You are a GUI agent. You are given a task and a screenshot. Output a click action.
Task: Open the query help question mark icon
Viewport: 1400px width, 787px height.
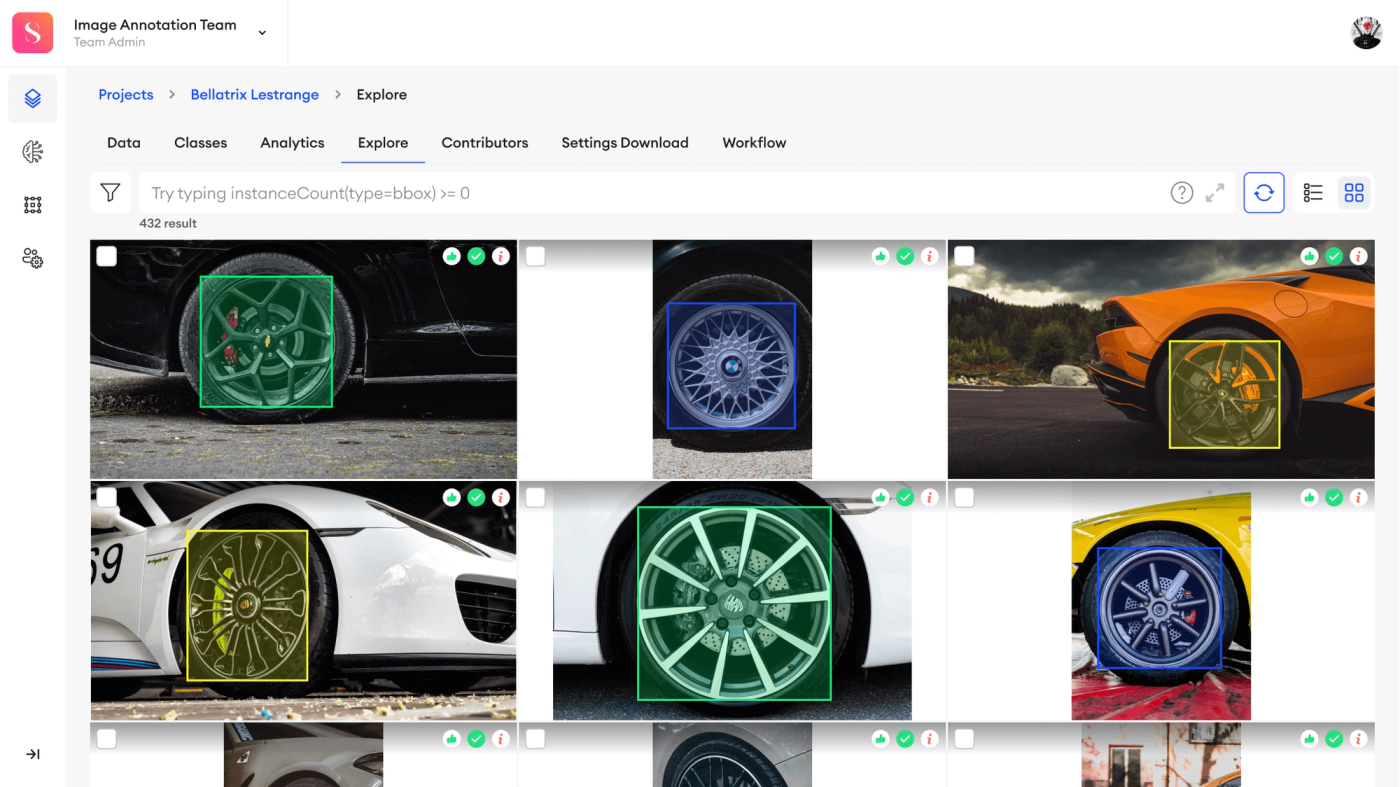point(1182,193)
